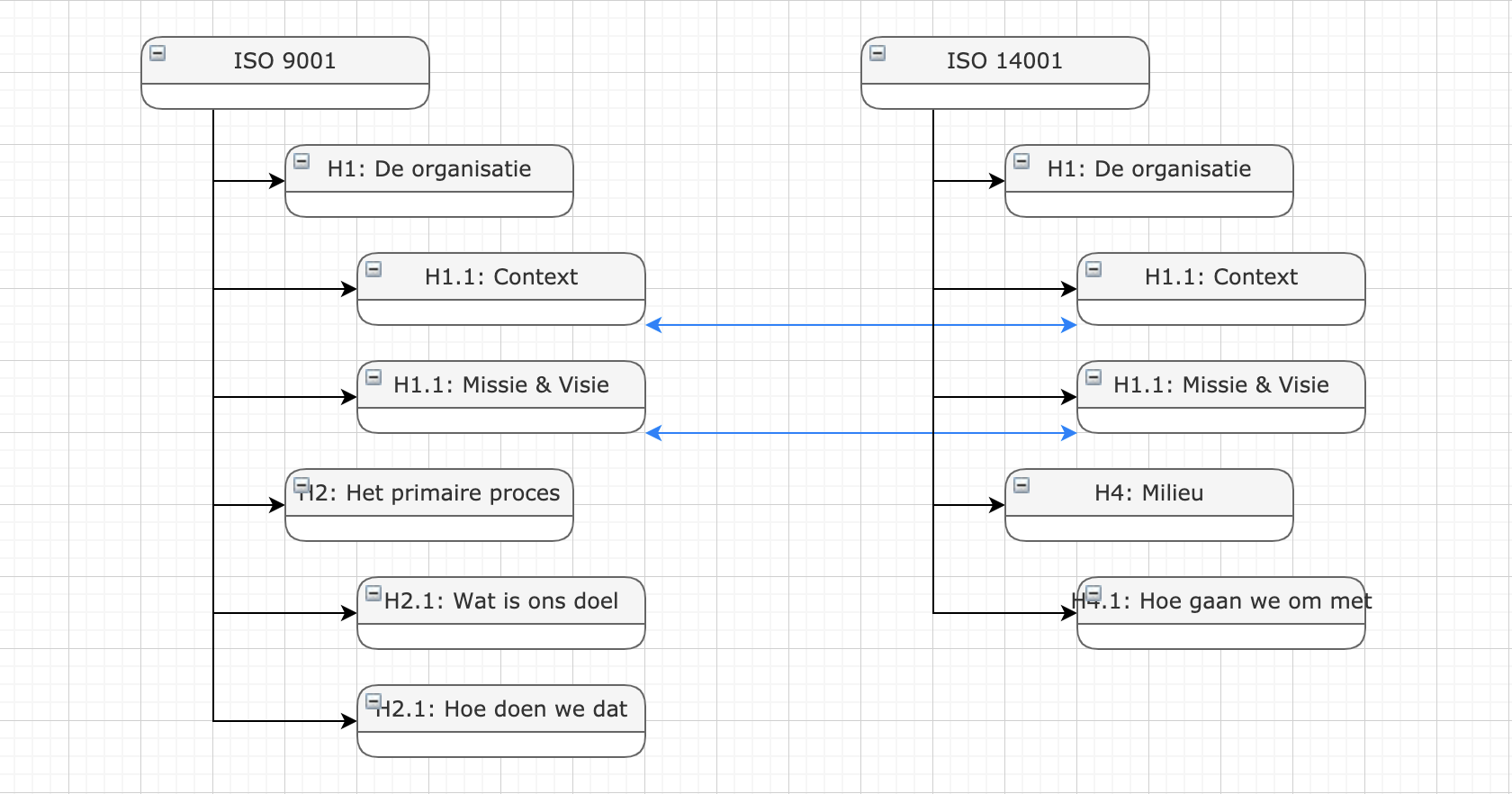Select the ISO 9001 title text
This screenshot has width=1512, height=794.
284,61
